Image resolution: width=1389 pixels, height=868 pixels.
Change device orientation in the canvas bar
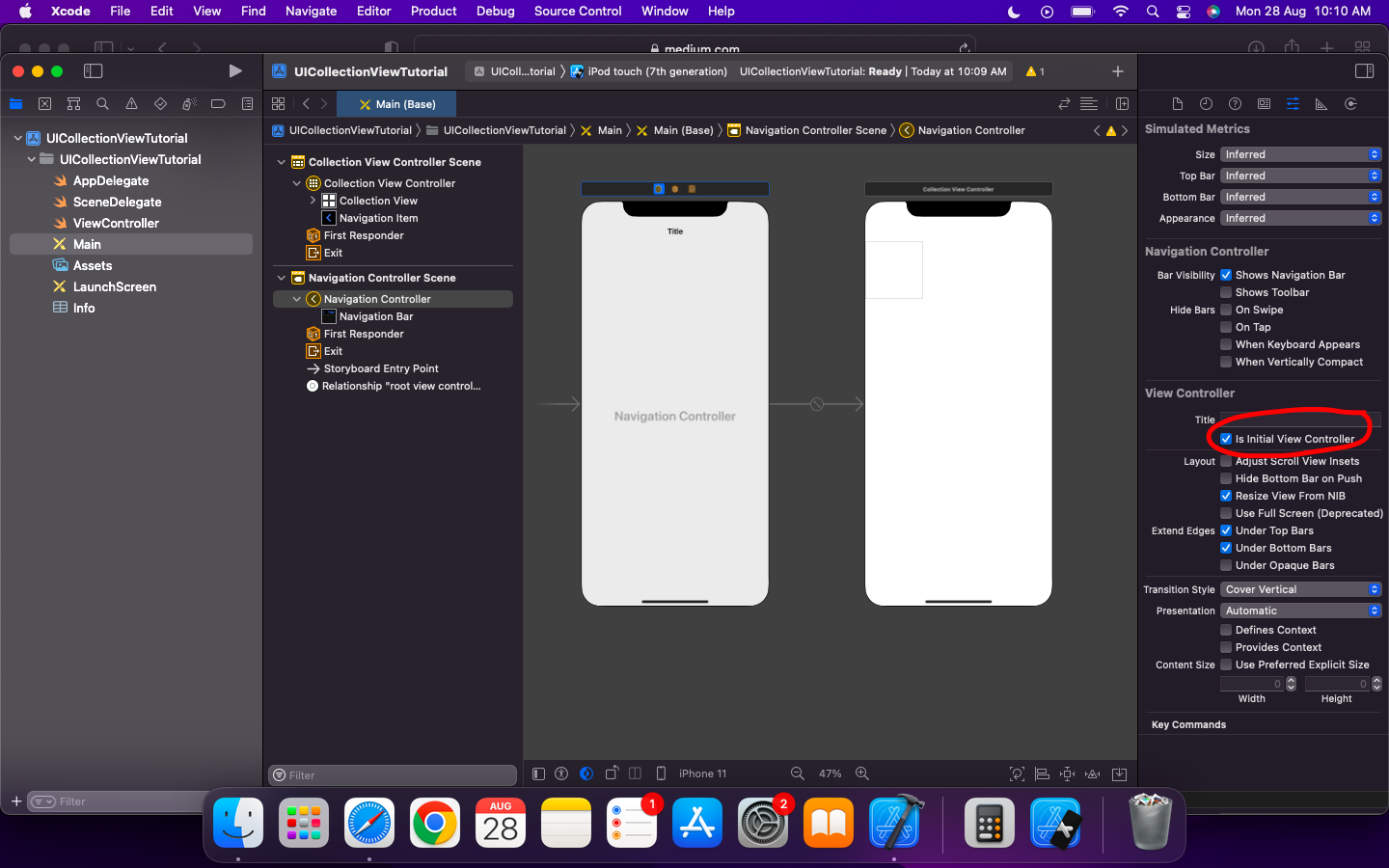[612, 773]
